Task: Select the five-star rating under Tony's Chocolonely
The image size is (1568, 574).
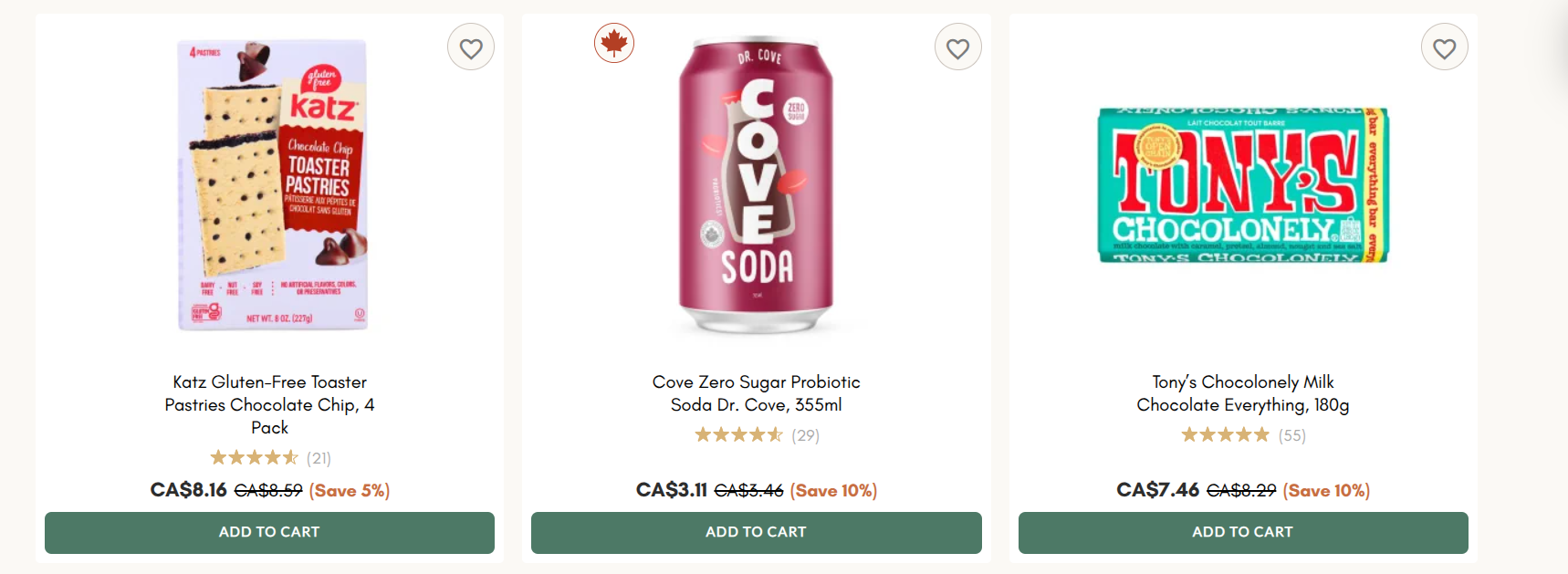Action: (1225, 435)
